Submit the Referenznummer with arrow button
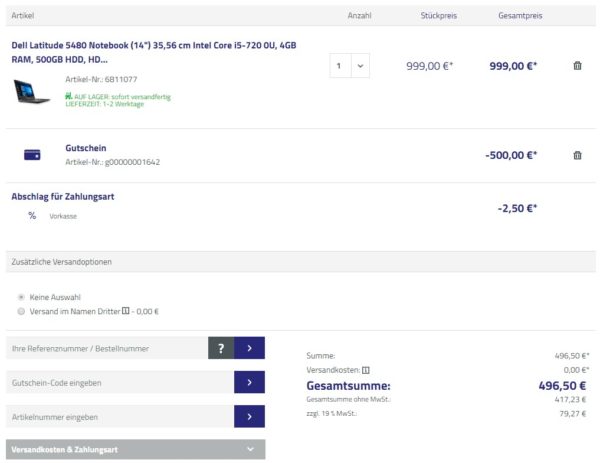 click(x=249, y=348)
